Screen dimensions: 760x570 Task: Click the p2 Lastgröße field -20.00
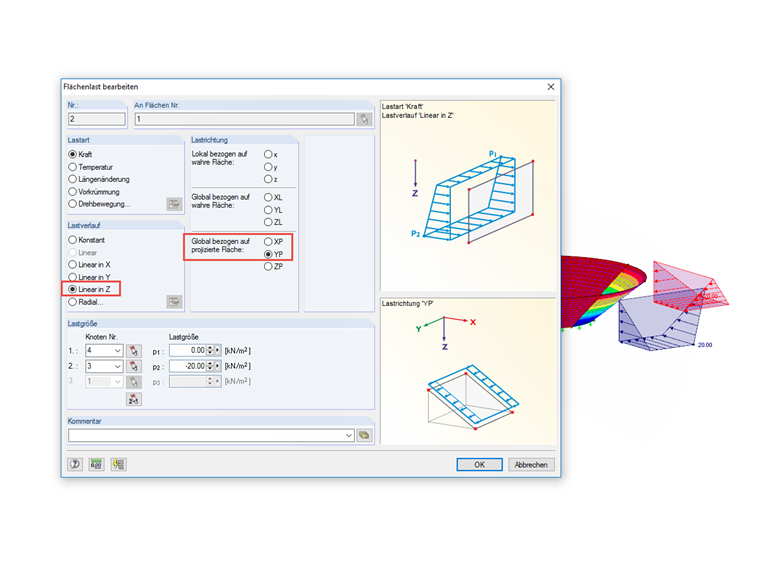(x=188, y=366)
